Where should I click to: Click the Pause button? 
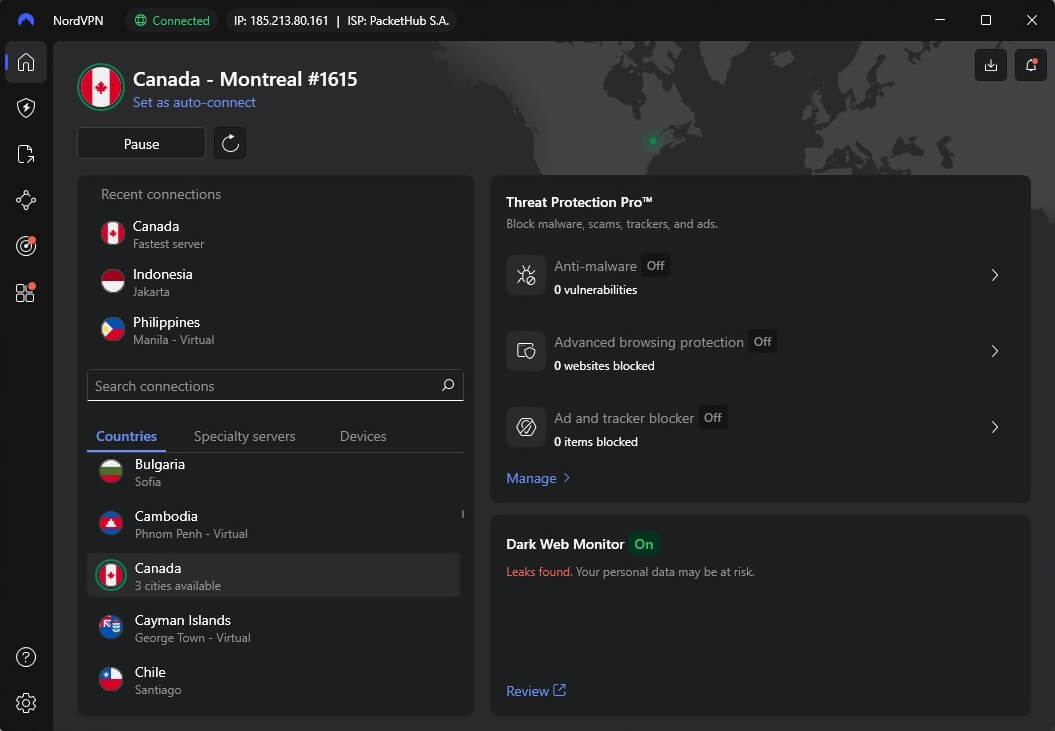140,143
